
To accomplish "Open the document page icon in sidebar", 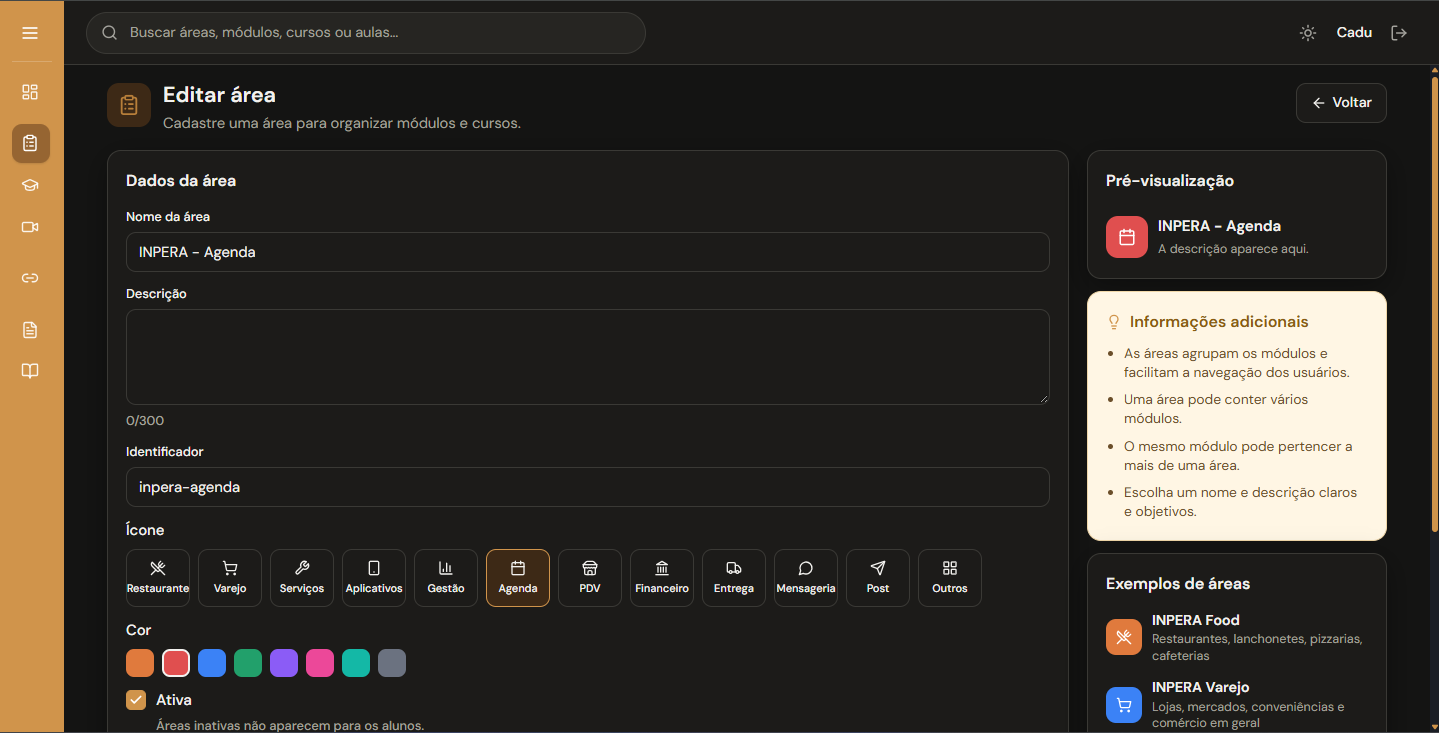I will 30,330.
